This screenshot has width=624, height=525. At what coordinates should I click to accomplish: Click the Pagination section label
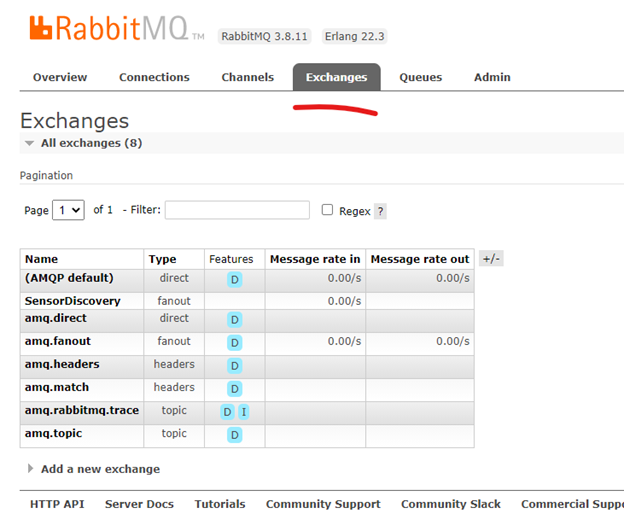(46, 176)
